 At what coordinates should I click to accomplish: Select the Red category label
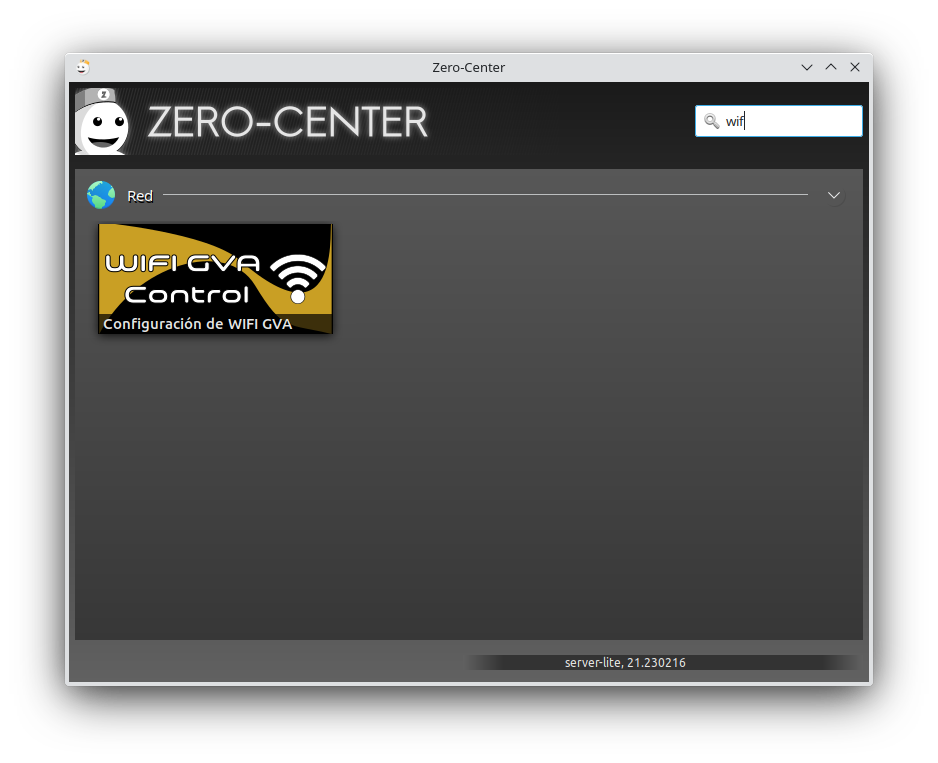tap(140, 196)
